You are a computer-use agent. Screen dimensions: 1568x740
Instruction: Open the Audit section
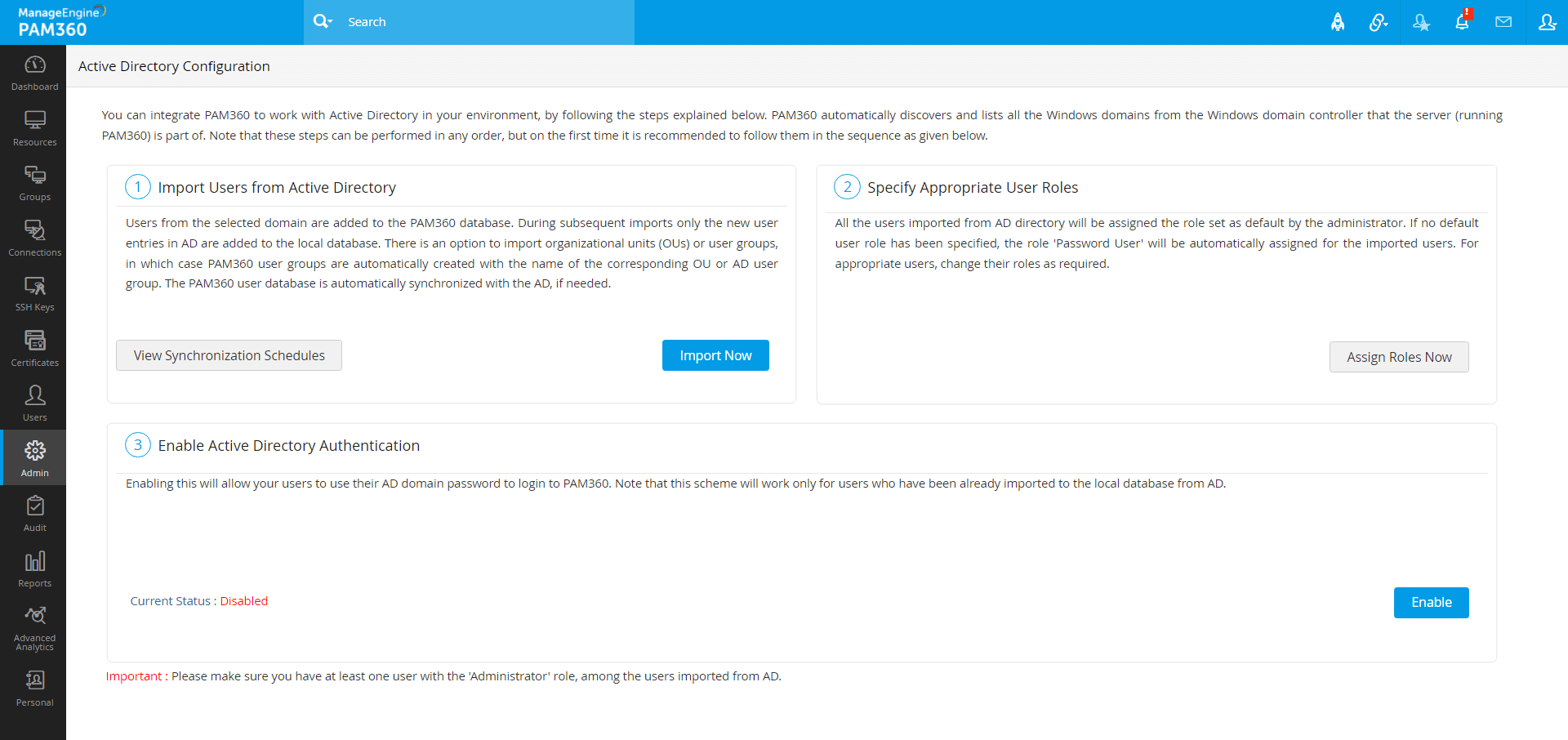point(34,514)
